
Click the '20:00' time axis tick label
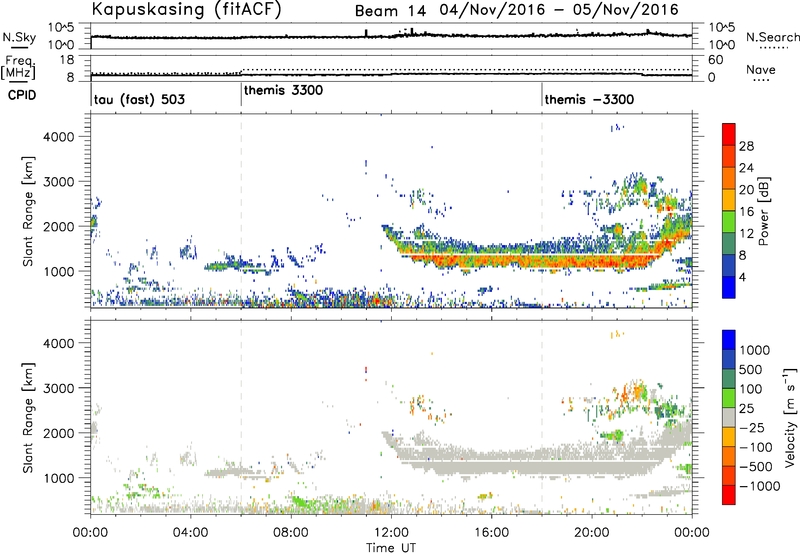point(592,533)
